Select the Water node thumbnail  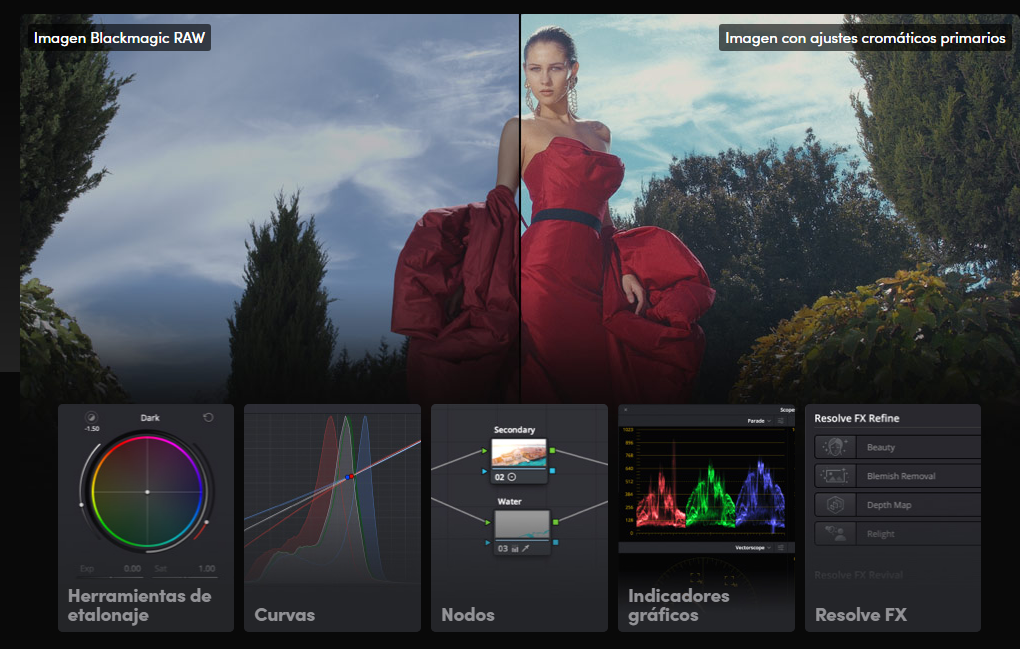point(522,525)
